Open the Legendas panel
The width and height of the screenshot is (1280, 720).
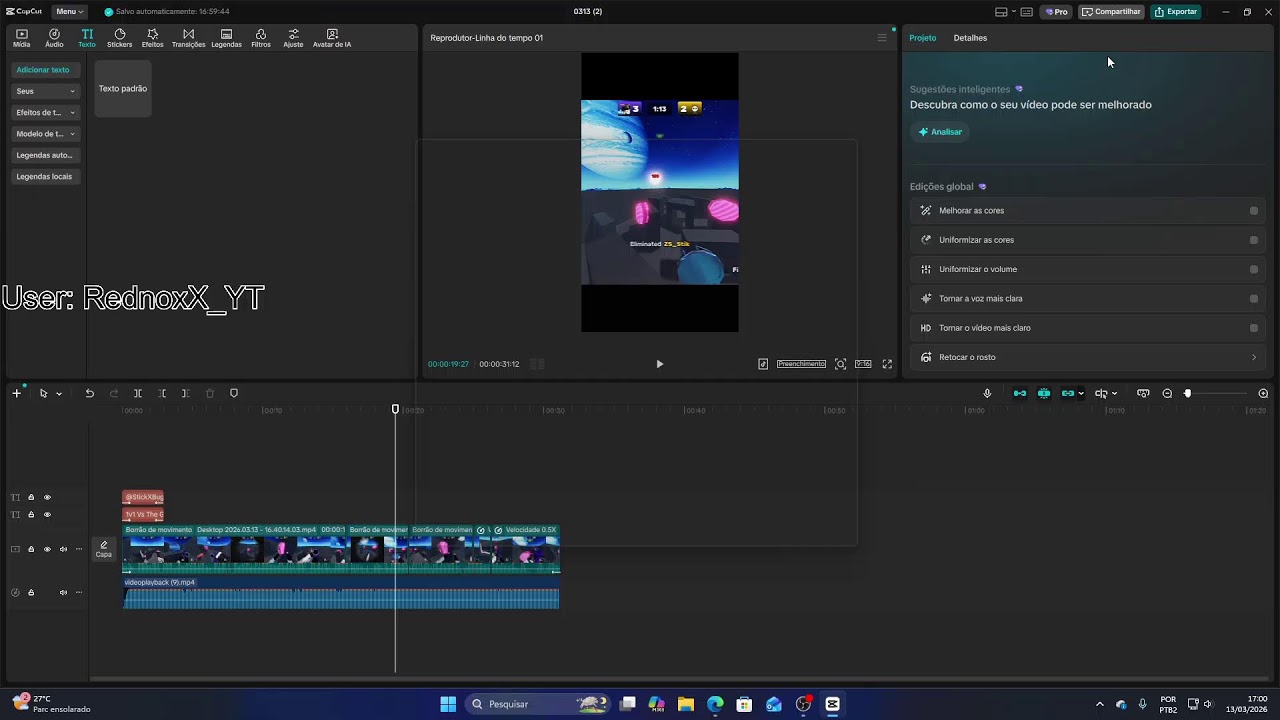(226, 38)
